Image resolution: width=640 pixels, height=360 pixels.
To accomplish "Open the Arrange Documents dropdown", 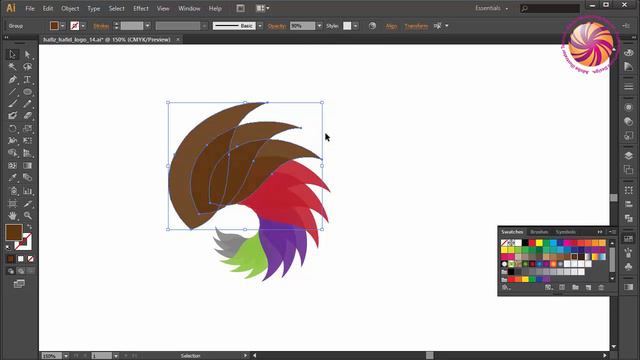I will tap(262, 8).
